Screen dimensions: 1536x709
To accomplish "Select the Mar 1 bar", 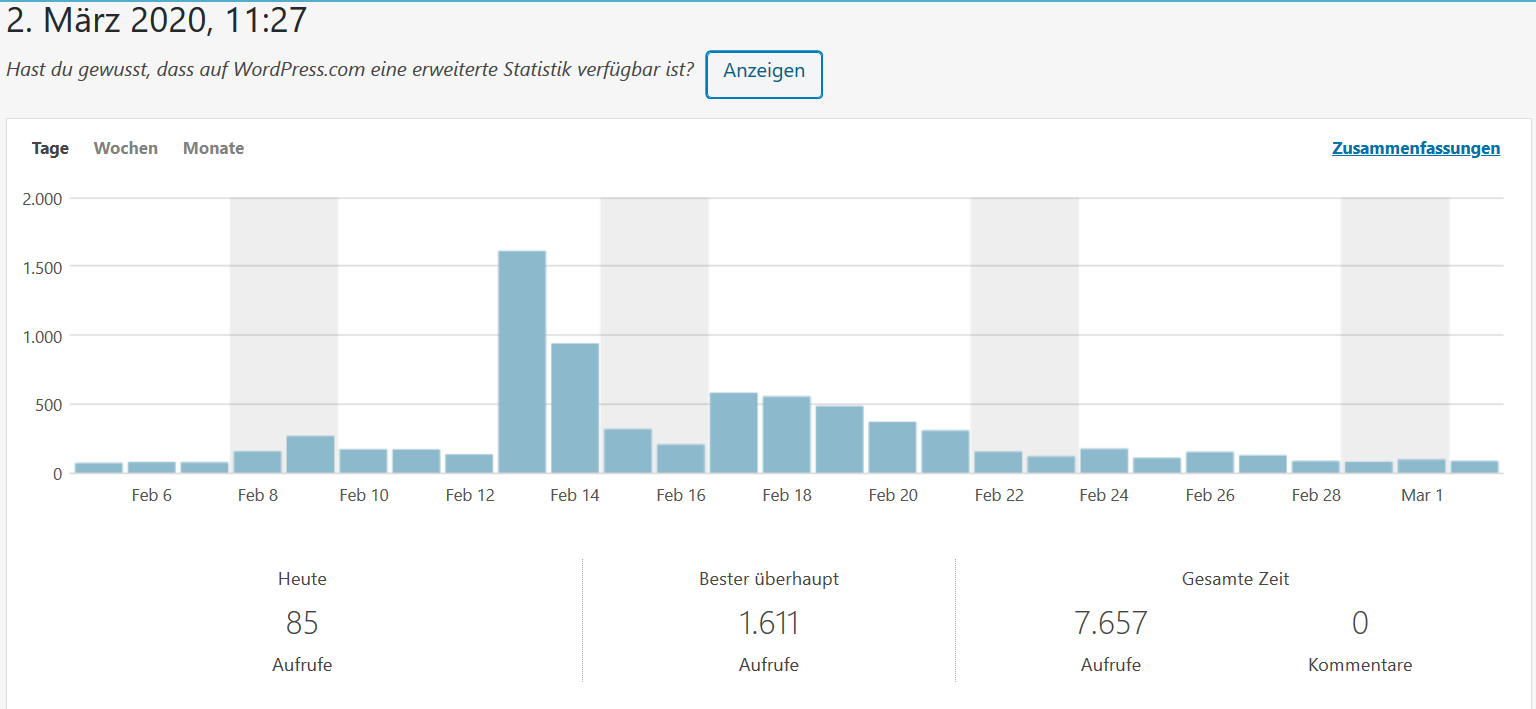I will tap(1422, 466).
